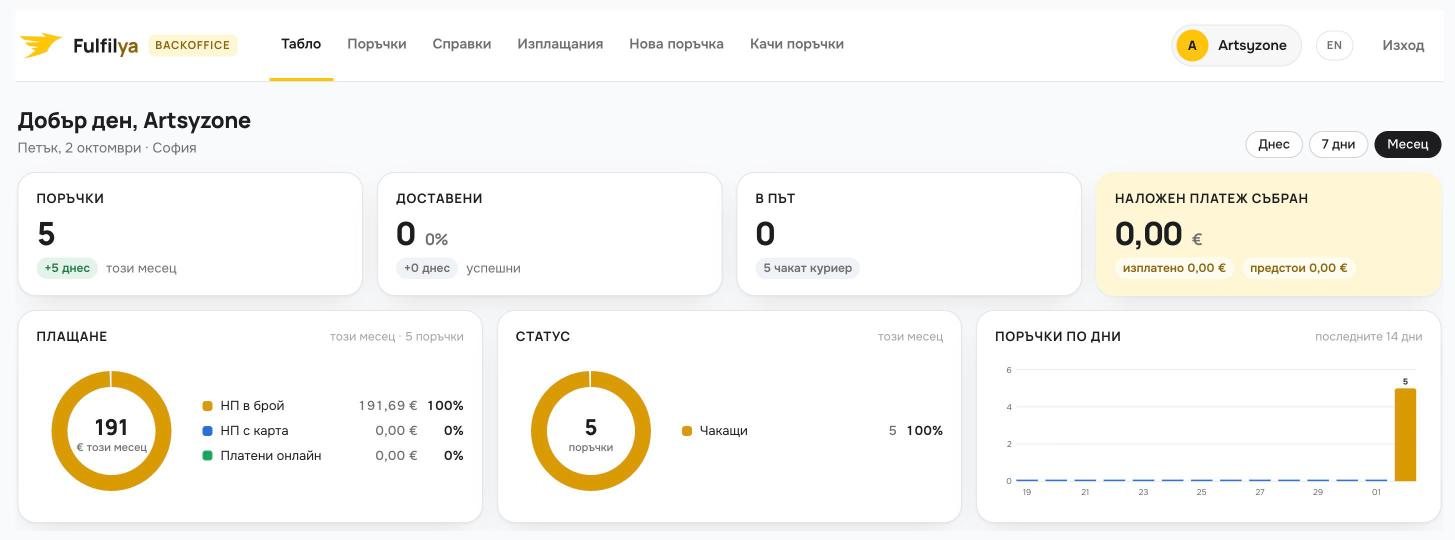This screenshot has width=1455, height=540.
Task: Open the Справки section
Action: click(462, 44)
